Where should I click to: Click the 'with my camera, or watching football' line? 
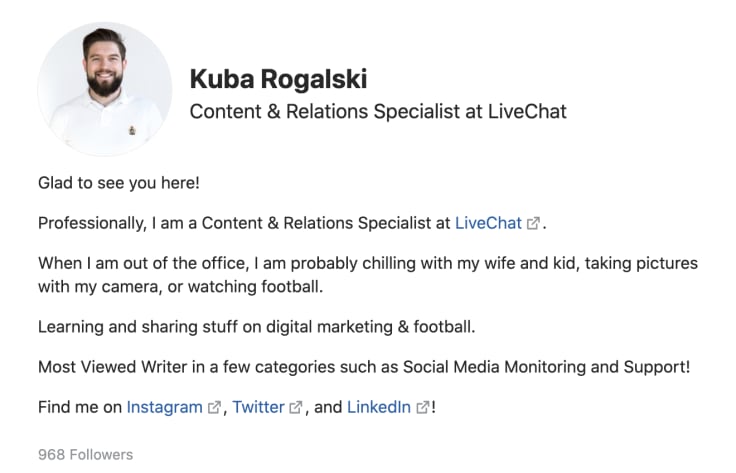click(181, 286)
